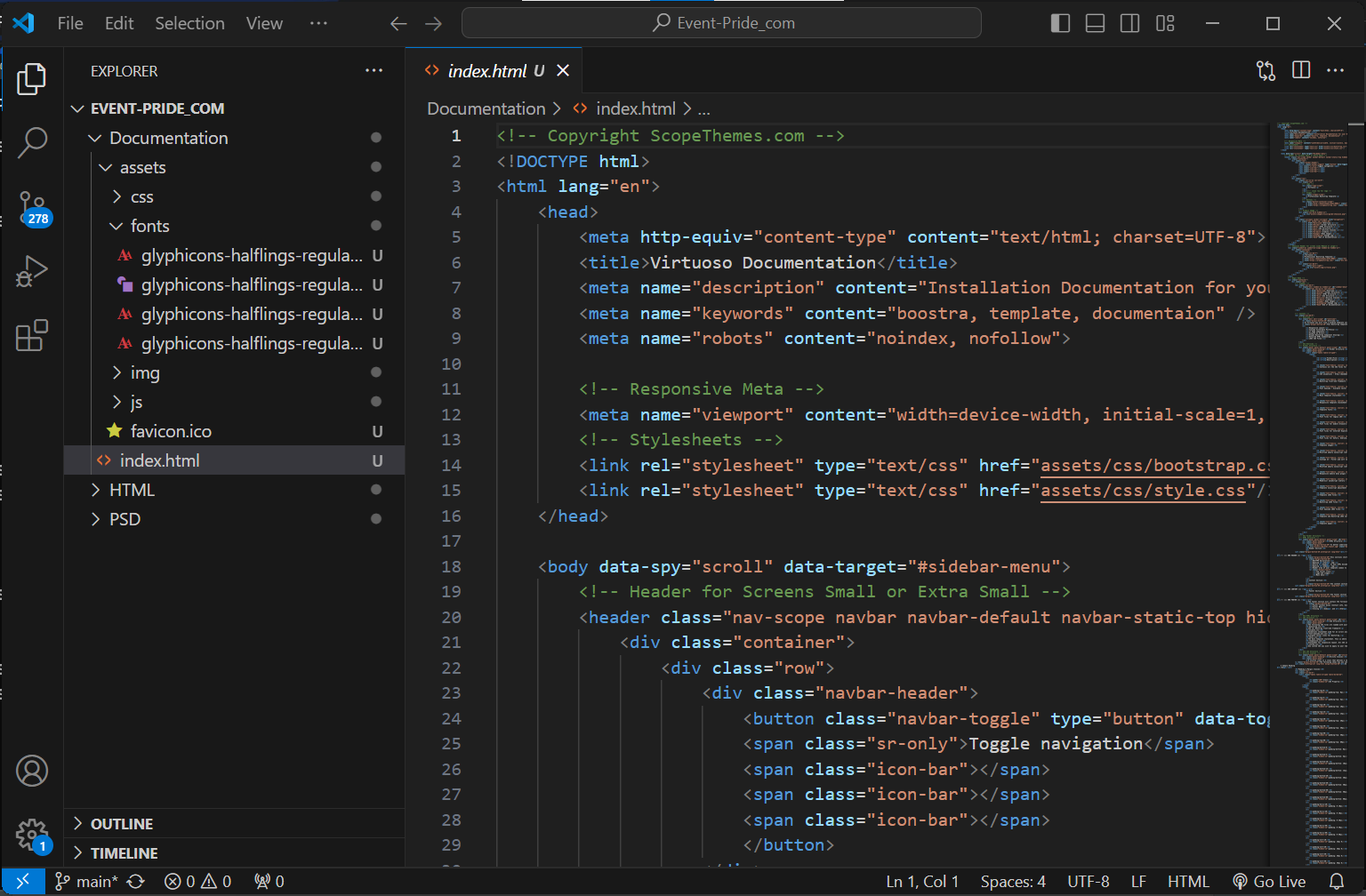The image size is (1366, 896).
Task: Click the split editor right icon
Action: 1301,70
